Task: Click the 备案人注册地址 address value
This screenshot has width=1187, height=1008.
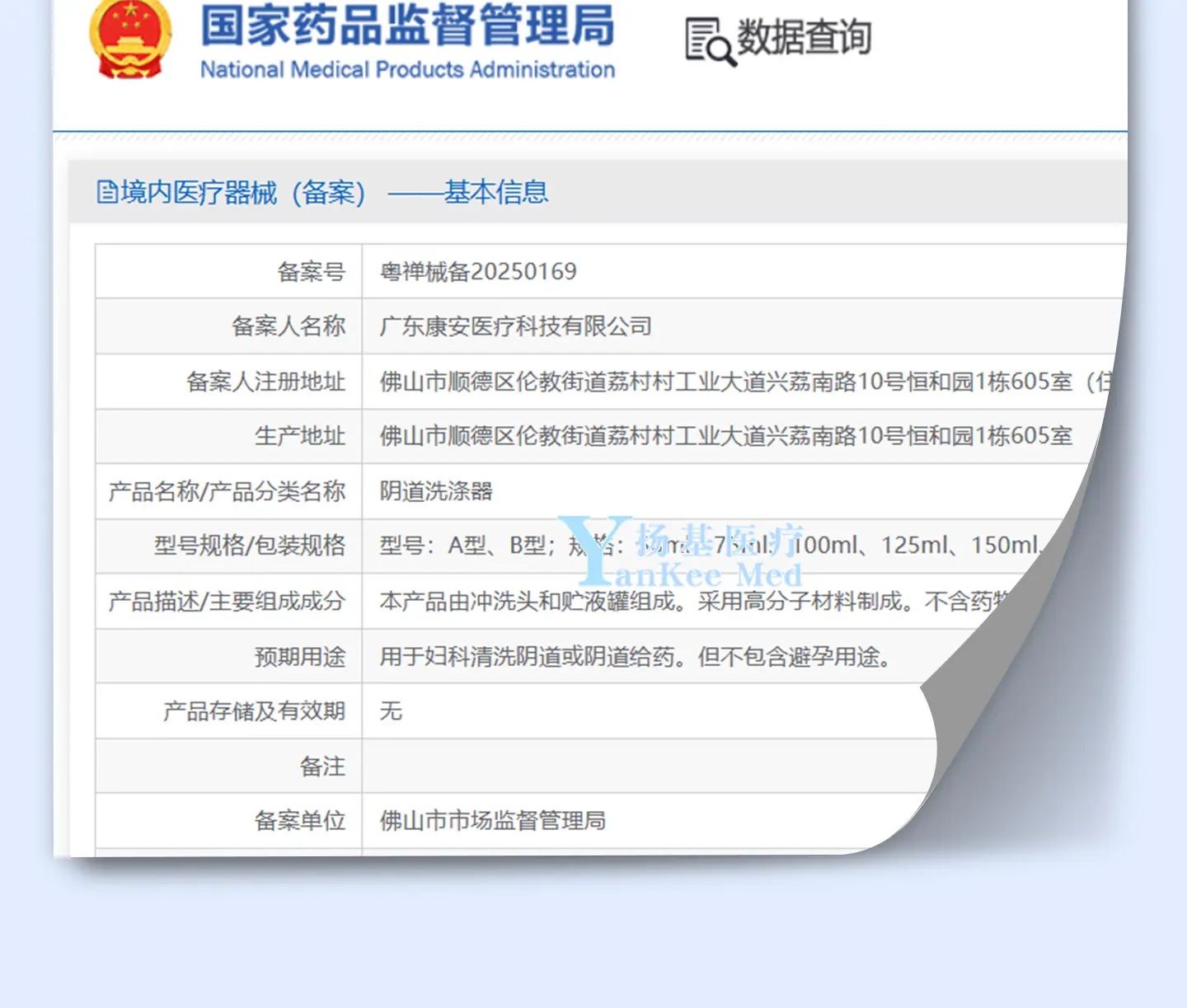Action: click(746, 382)
